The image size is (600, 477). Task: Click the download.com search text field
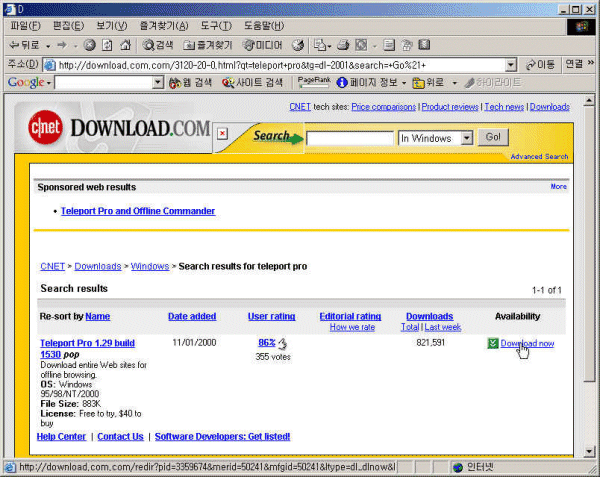coord(350,138)
